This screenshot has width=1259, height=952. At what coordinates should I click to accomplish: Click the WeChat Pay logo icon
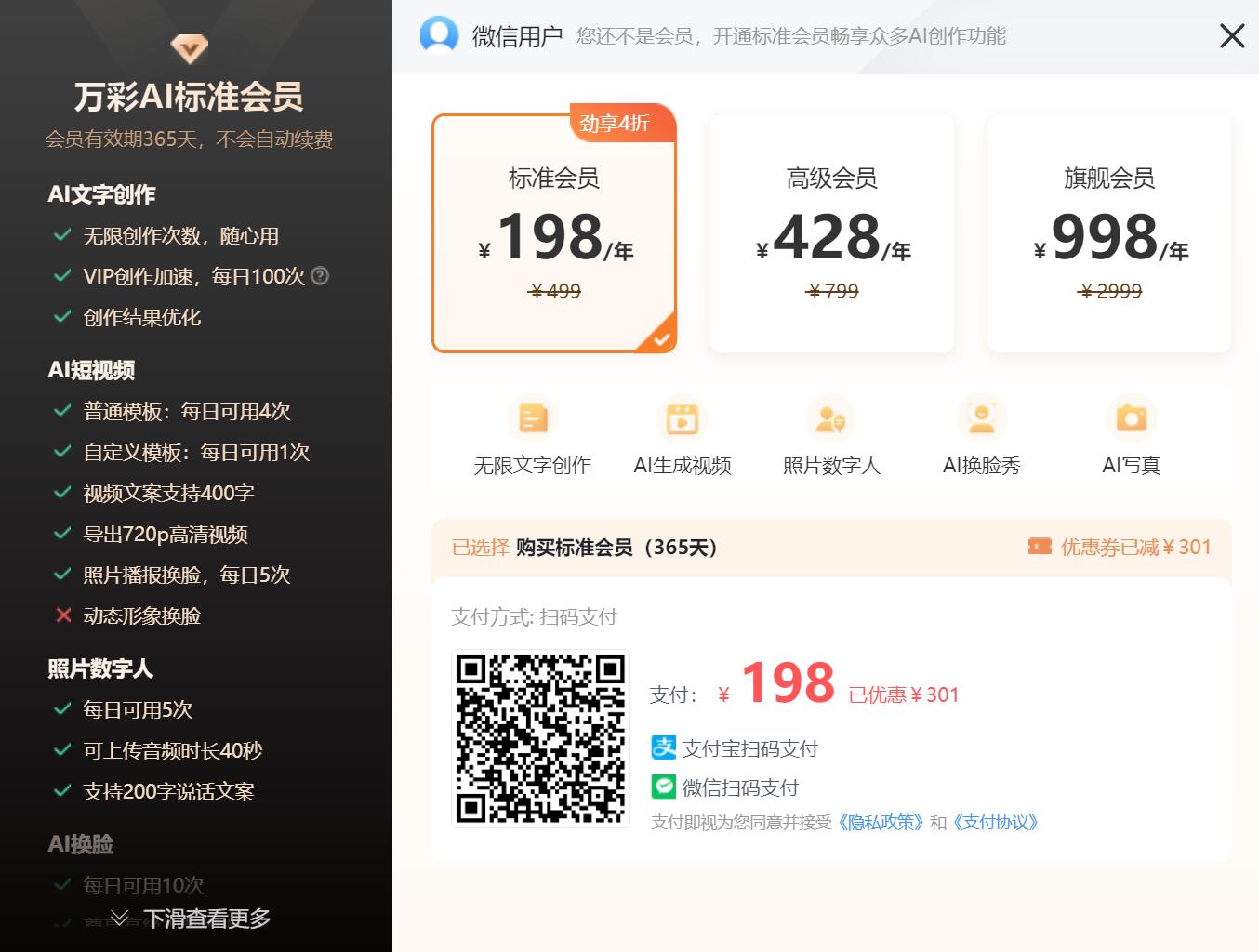tap(663, 787)
